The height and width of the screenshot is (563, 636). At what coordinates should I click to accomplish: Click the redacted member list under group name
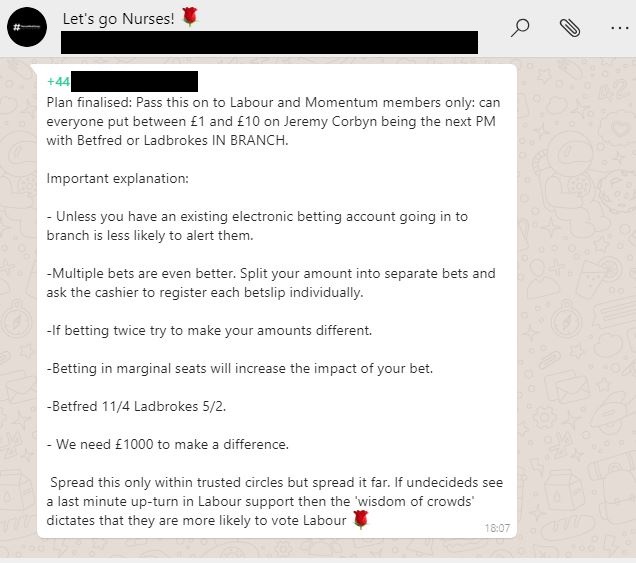269,43
